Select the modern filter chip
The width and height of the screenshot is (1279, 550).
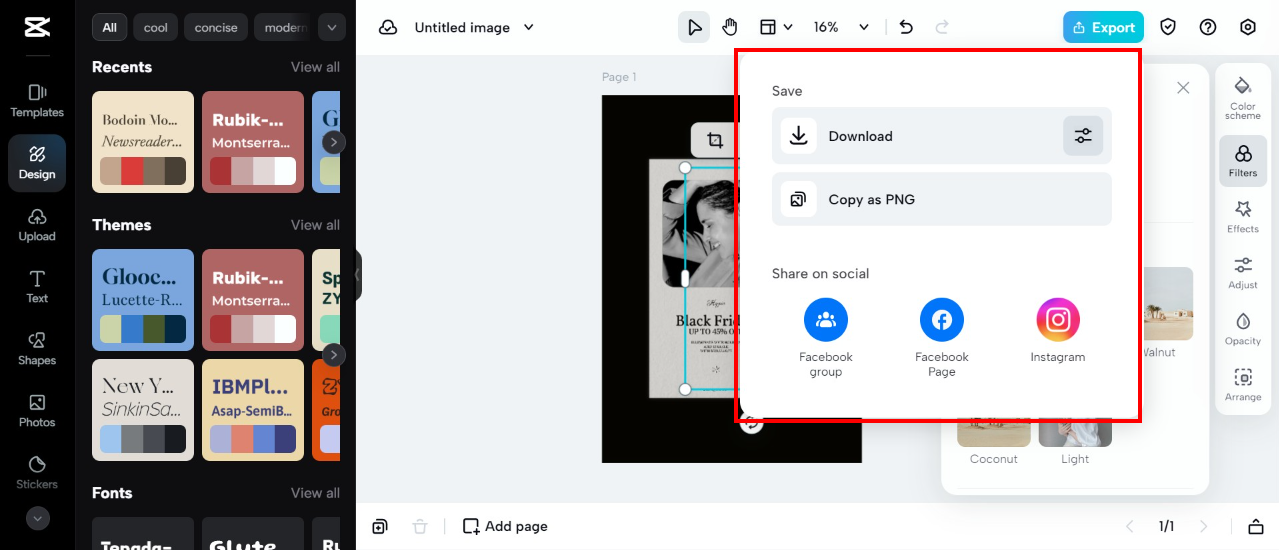[283, 27]
